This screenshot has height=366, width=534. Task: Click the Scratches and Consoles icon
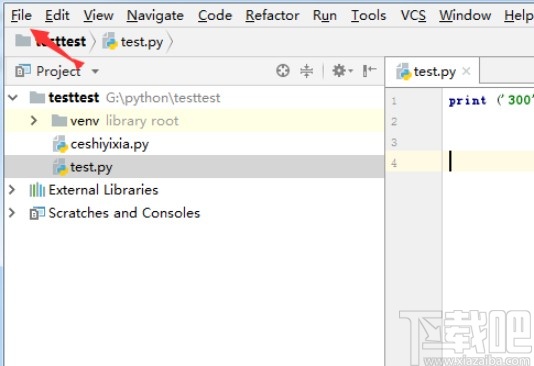tap(37, 213)
